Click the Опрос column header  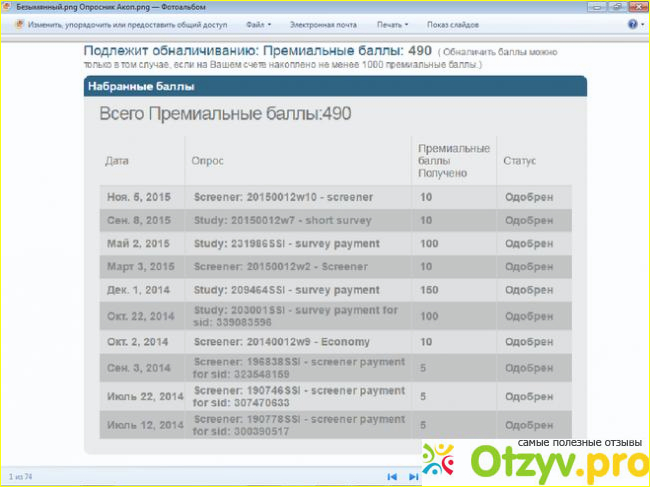[x=207, y=161]
